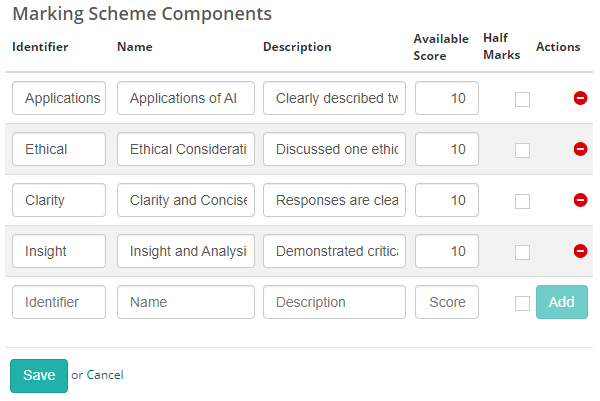Focus the empty Name input field

click(x=186, y=302)
